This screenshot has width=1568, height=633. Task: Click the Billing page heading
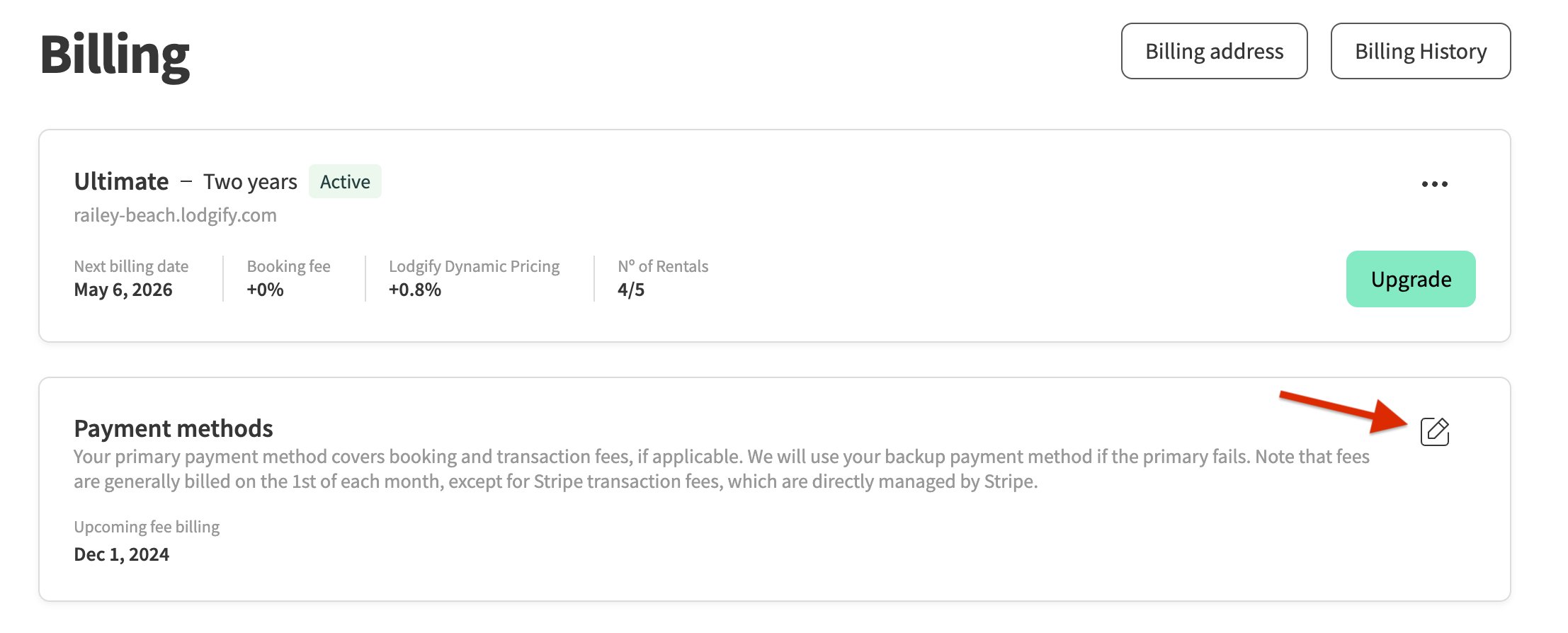[x=115, y=55]
